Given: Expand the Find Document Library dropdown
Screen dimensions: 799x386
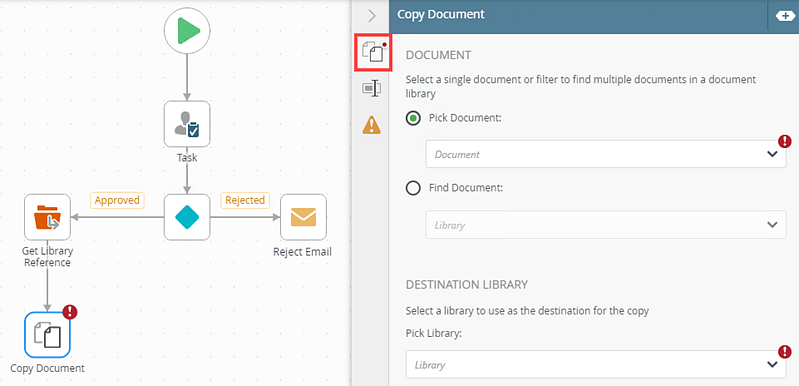Looking at the screenshot, I should coord(606,225).
